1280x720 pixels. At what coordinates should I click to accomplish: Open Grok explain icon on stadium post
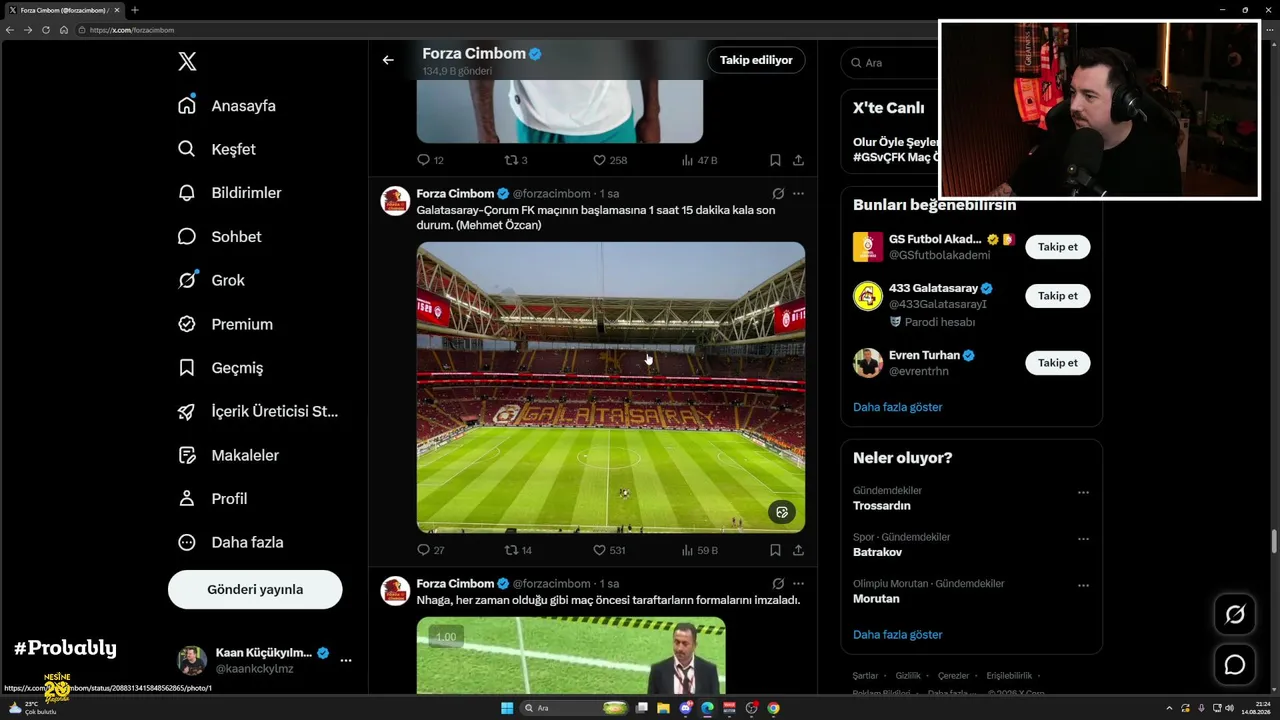click(778, 193)
